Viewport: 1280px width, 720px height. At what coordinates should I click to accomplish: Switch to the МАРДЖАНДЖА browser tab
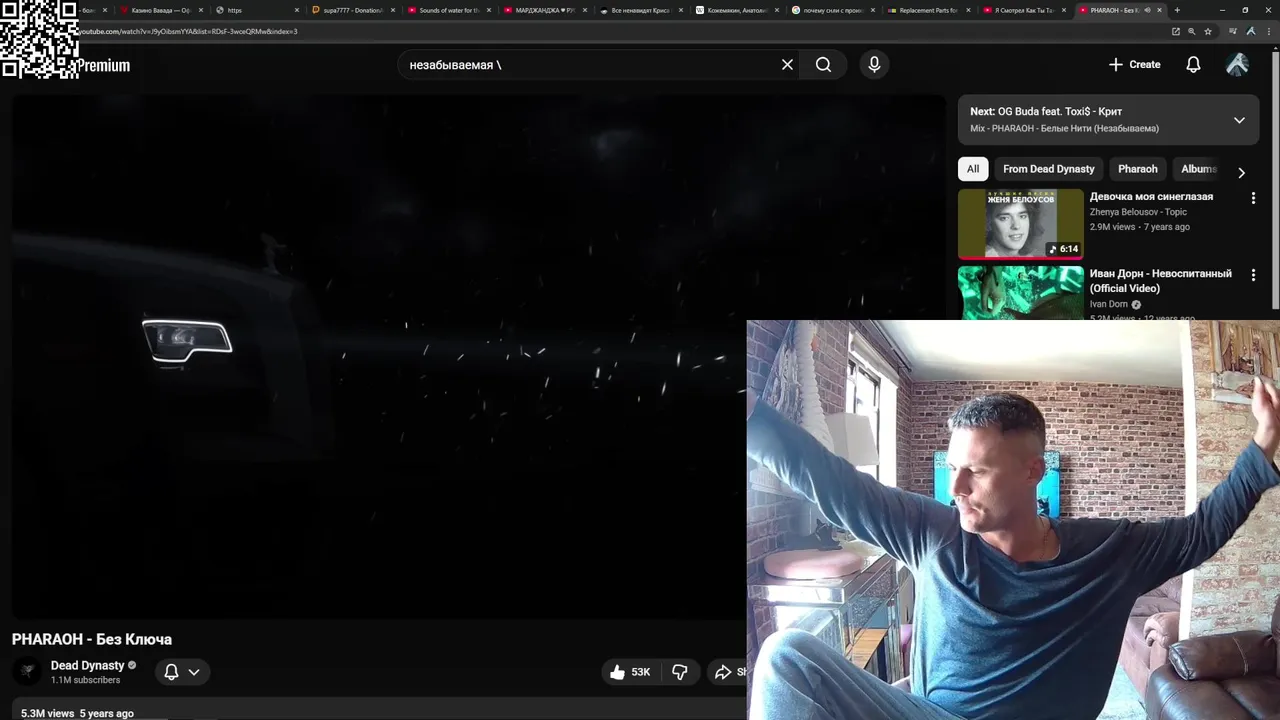(545, 10)
